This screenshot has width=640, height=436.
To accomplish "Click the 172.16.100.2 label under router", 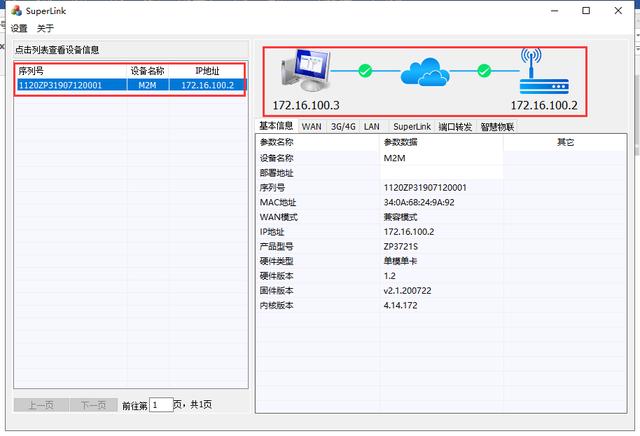I will pos(544,105).
